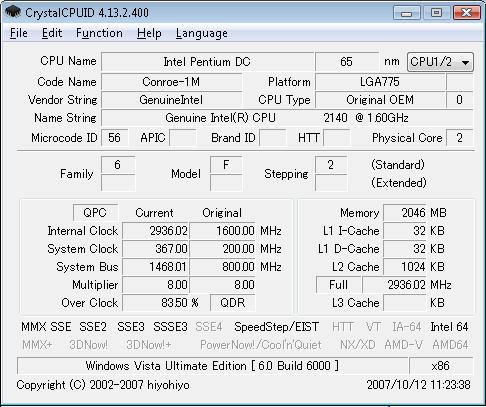Click the QPC clock mode button

click(95, 213)
